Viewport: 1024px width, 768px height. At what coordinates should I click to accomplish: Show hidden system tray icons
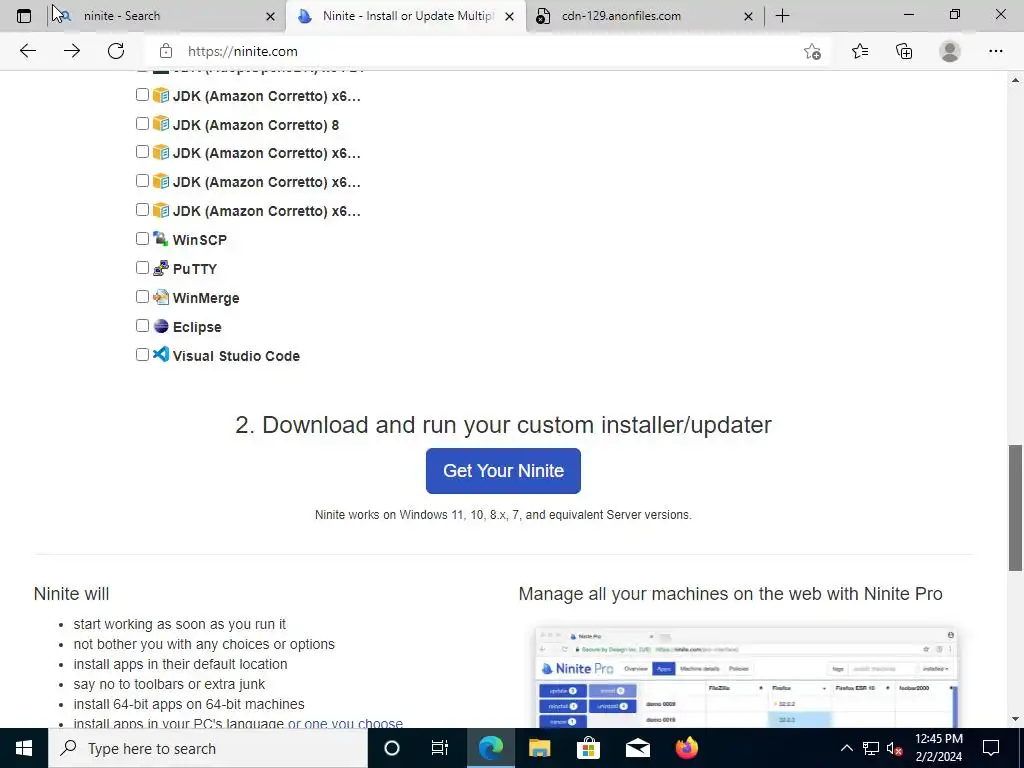[846, 748]
